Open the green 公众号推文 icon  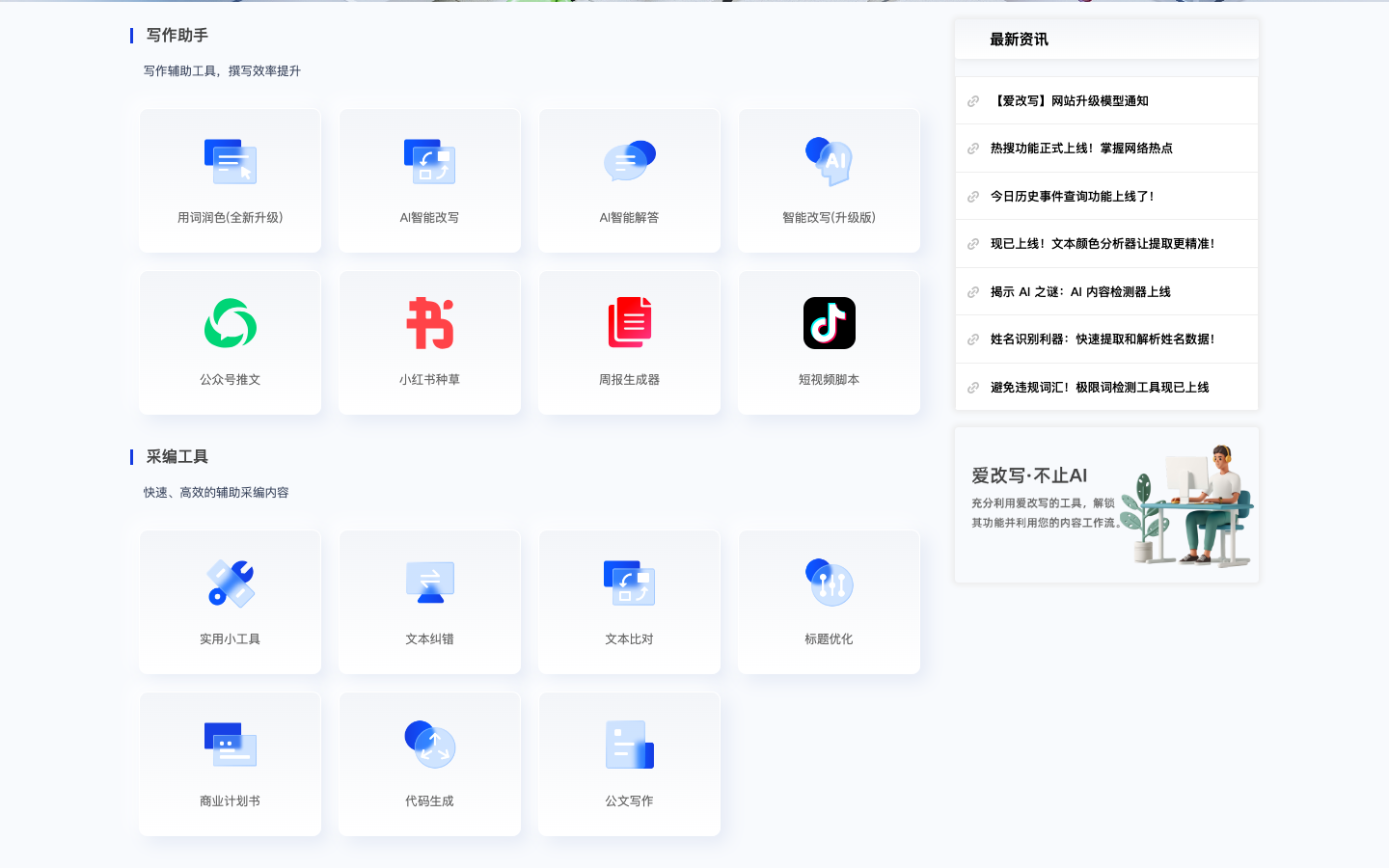(230, 324)
